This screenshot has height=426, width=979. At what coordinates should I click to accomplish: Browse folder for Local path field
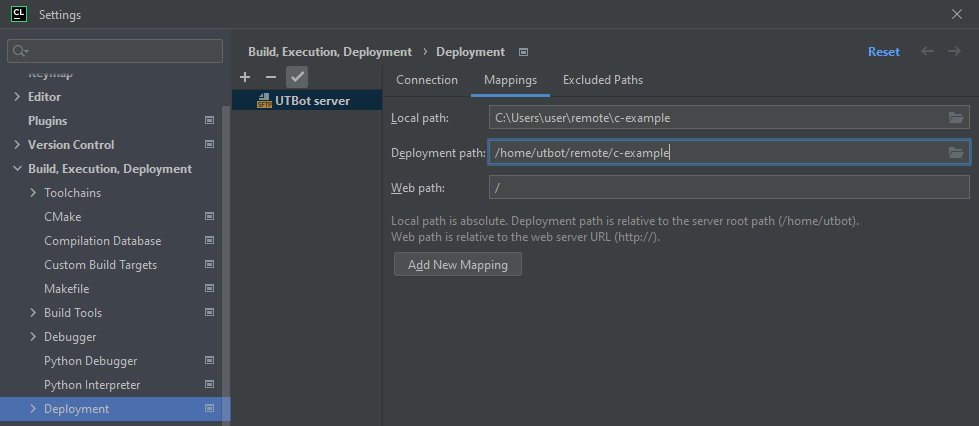[x=956, y=118]
